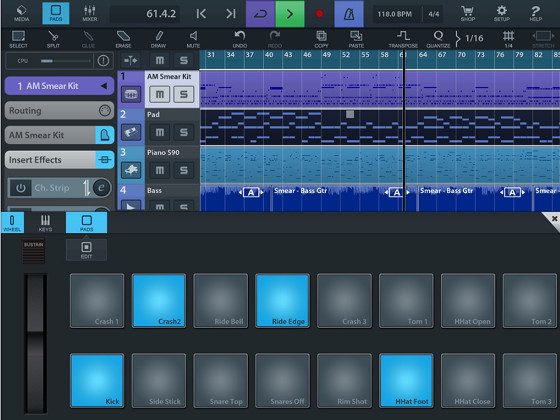560x420 pixels.
Task: Open Pads view in top bar
Action: [56, 13]
